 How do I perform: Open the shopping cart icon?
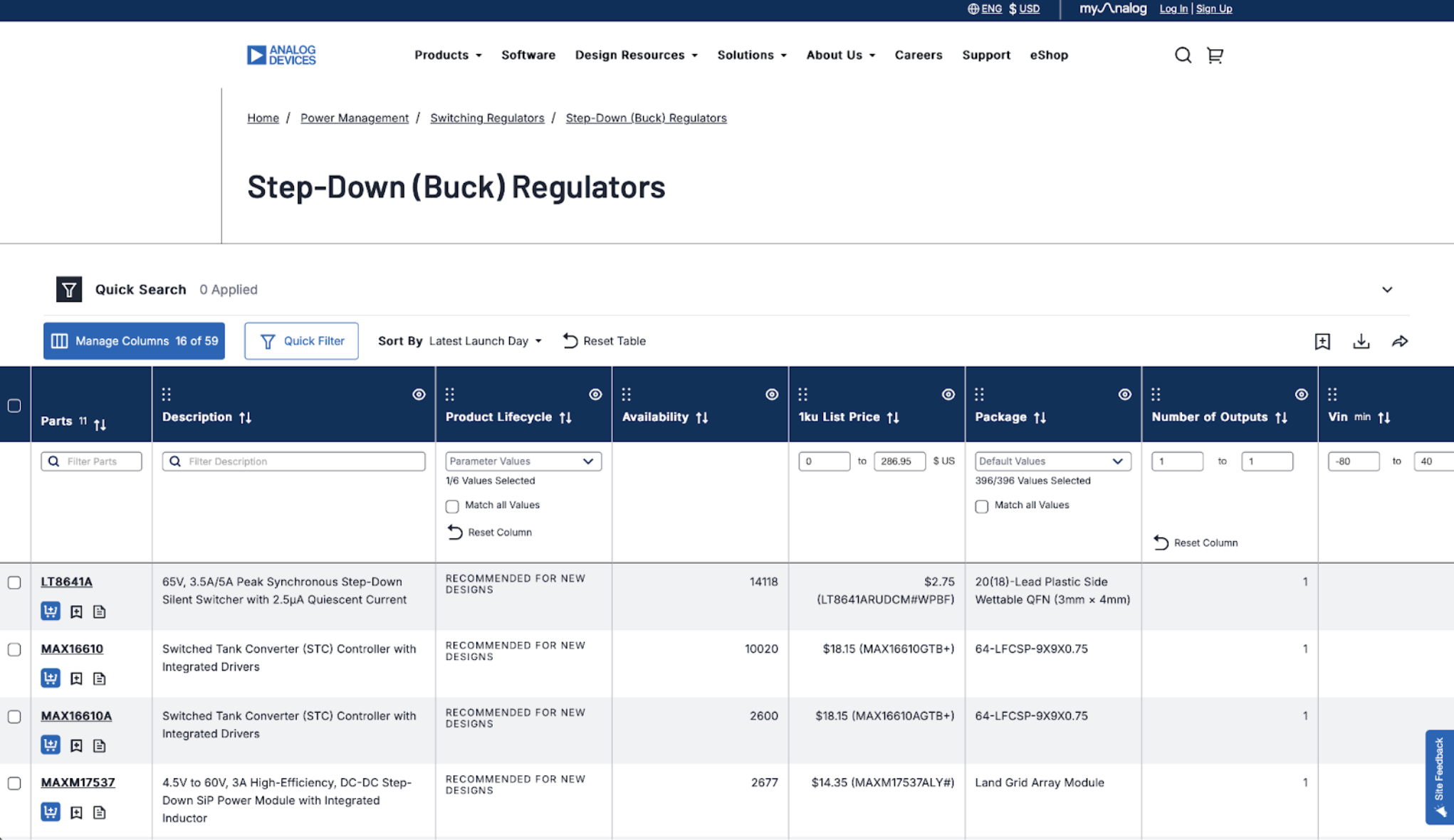(x=1215, y=55)
